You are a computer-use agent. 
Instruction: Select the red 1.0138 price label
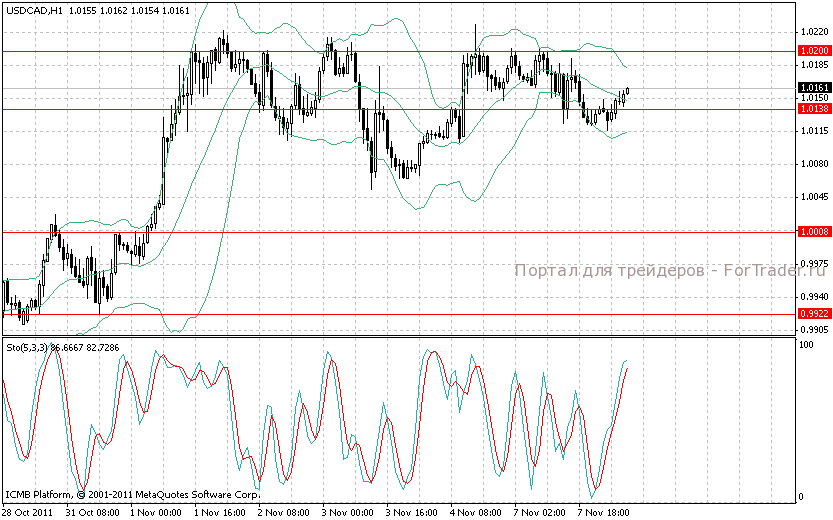pos(814,108)
